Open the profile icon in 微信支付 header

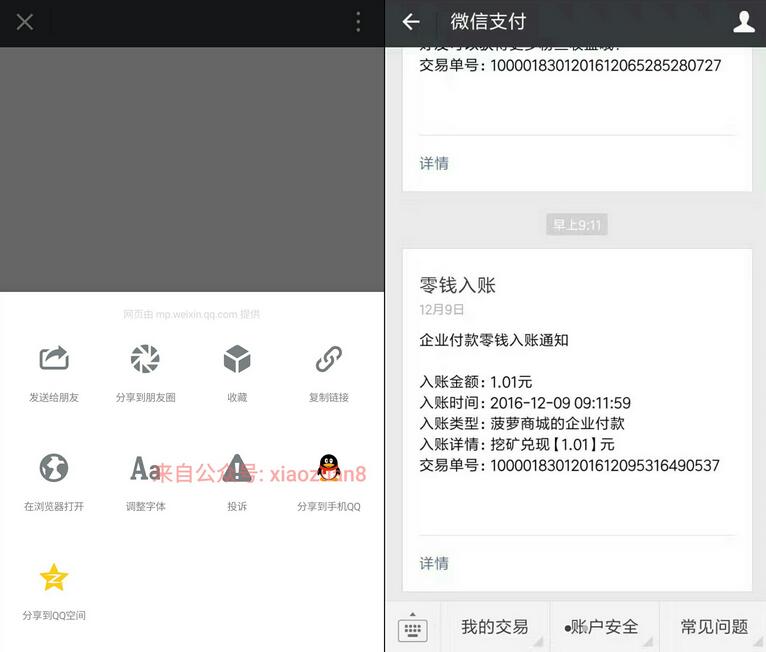(744, 22)
